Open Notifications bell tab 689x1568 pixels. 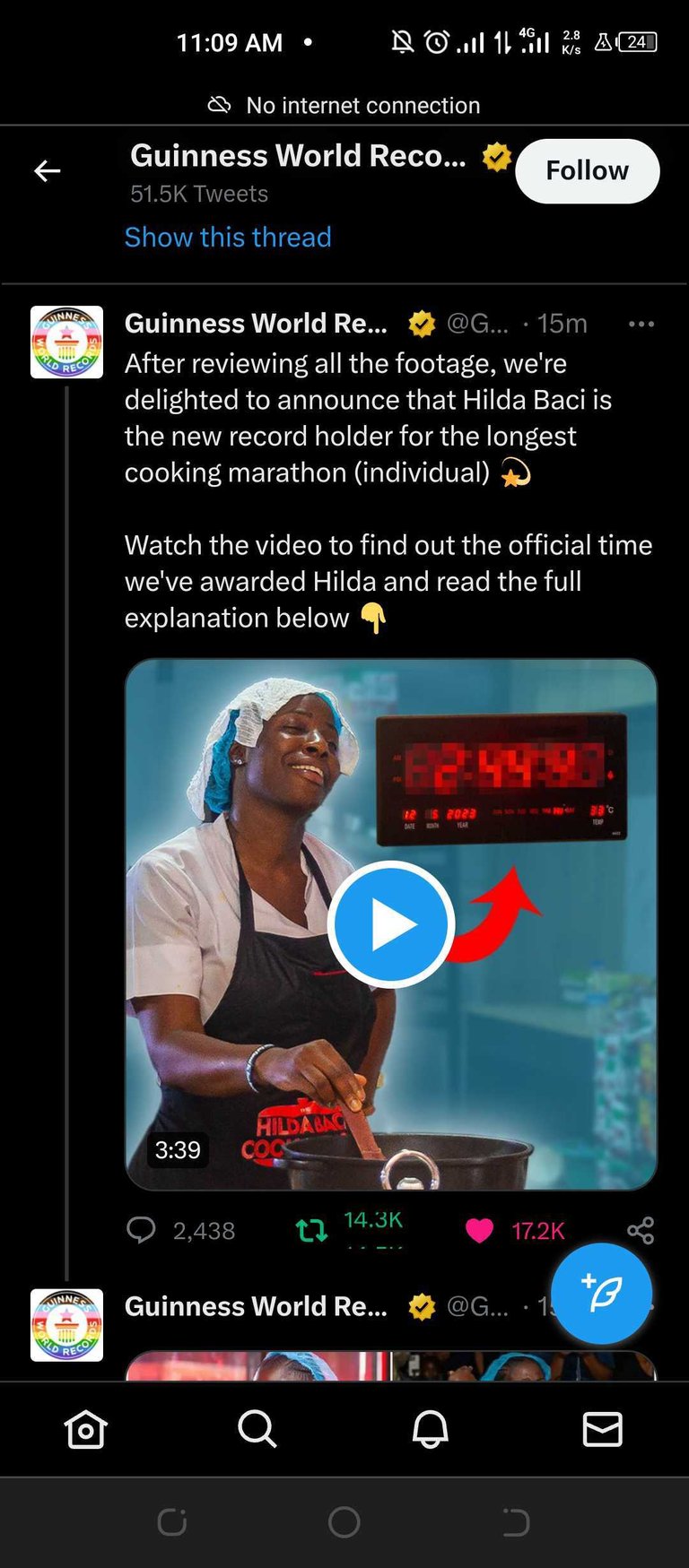pyautogui.click(x=430, y=1429)
